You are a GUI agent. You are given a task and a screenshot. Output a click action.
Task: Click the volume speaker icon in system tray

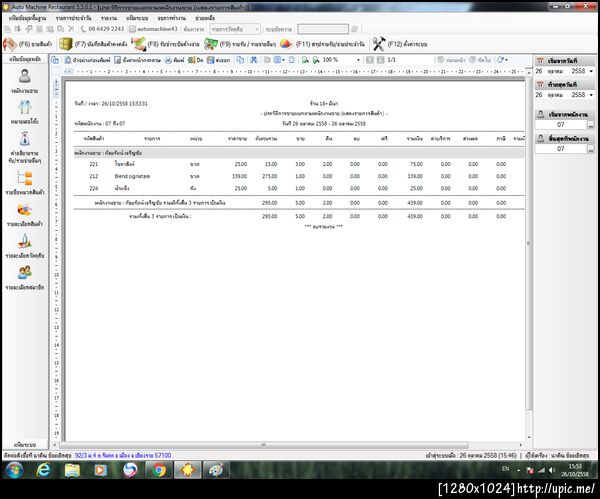(x=552, y=470)
